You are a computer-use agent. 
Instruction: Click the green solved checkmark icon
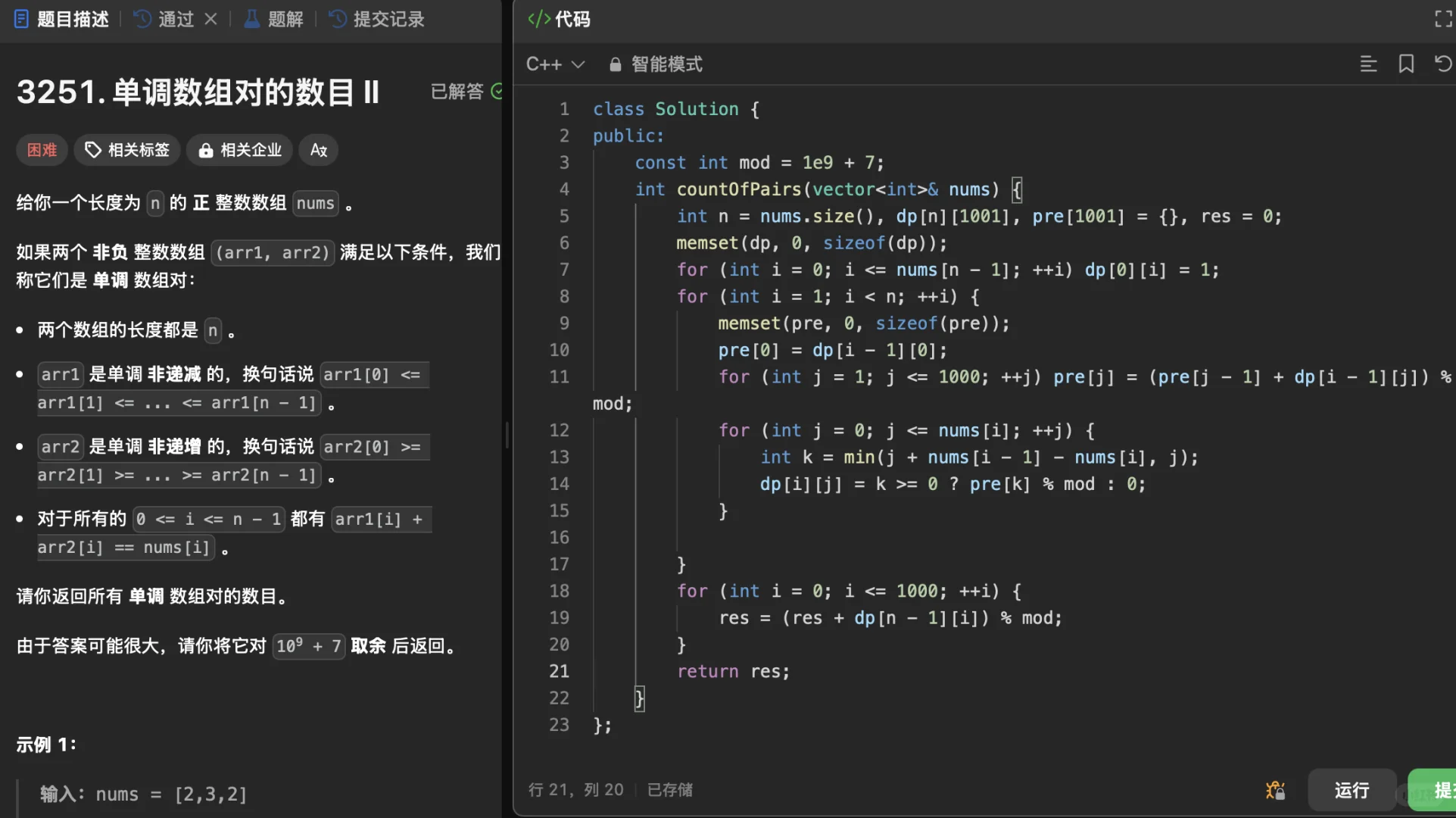point(497,92)
